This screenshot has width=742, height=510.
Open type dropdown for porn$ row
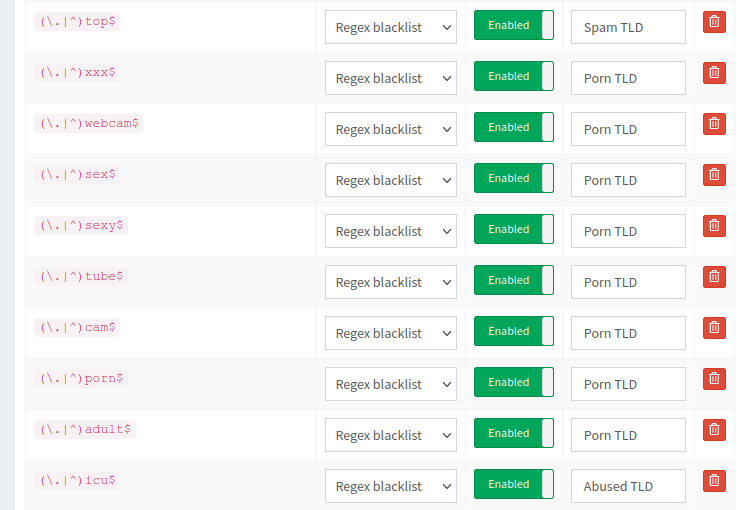click(391, 385)
